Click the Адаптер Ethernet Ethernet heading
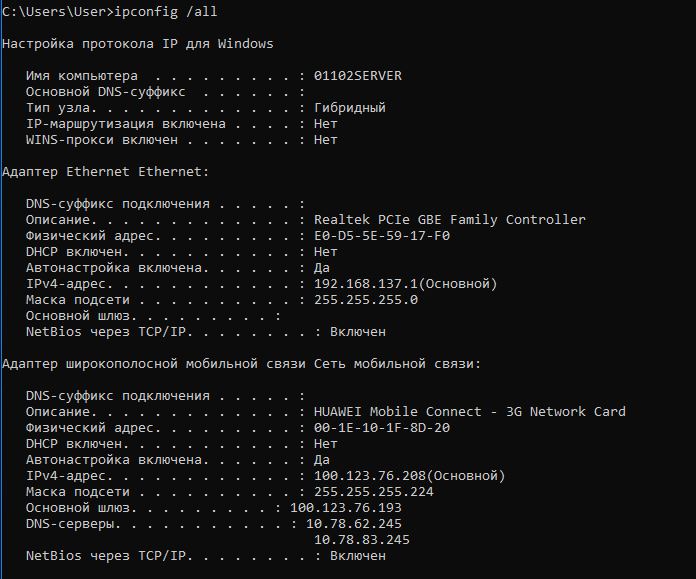696x579 pixels. tap(105, 172)
